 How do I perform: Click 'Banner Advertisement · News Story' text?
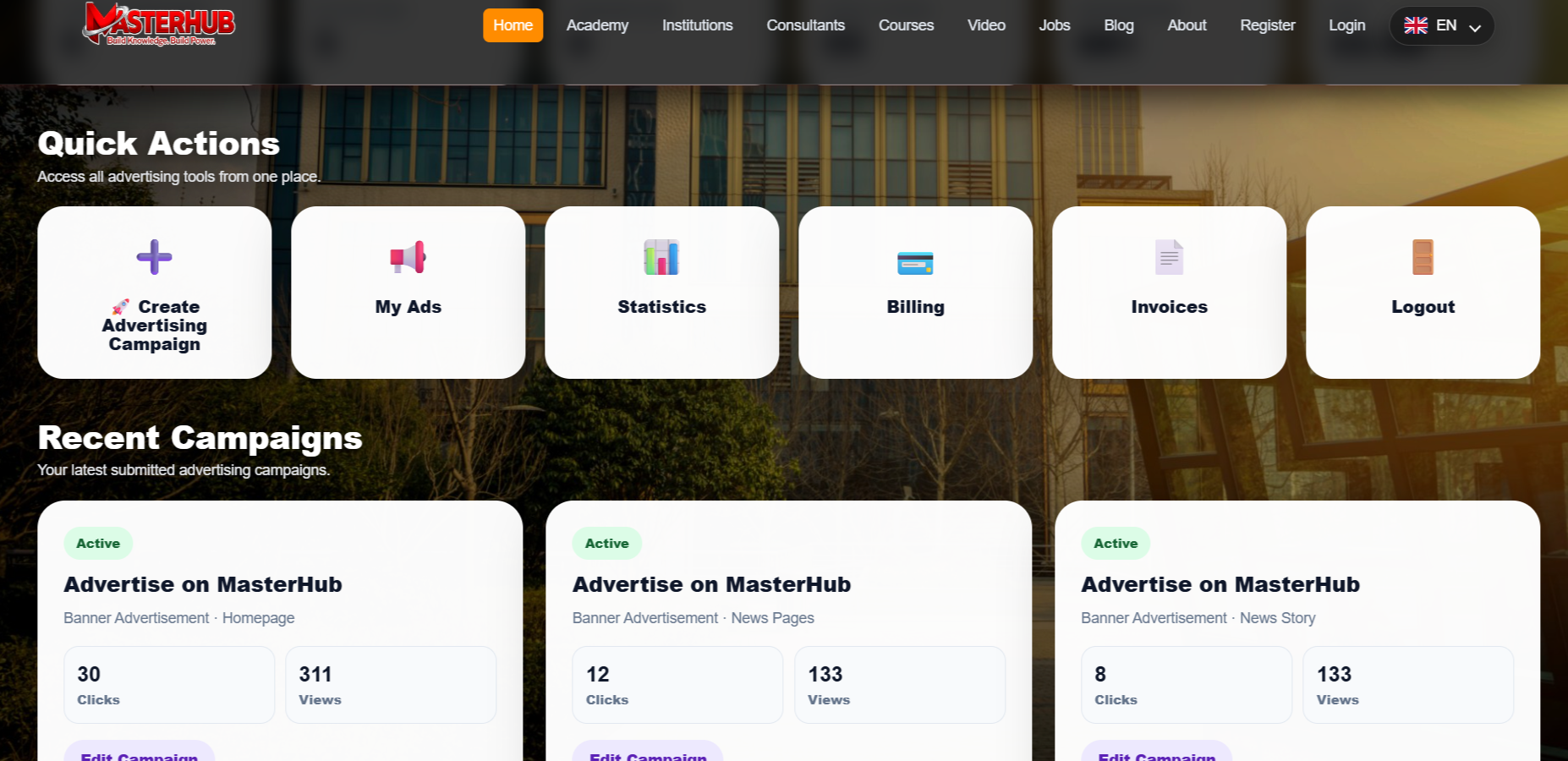tap(1198, 618)
